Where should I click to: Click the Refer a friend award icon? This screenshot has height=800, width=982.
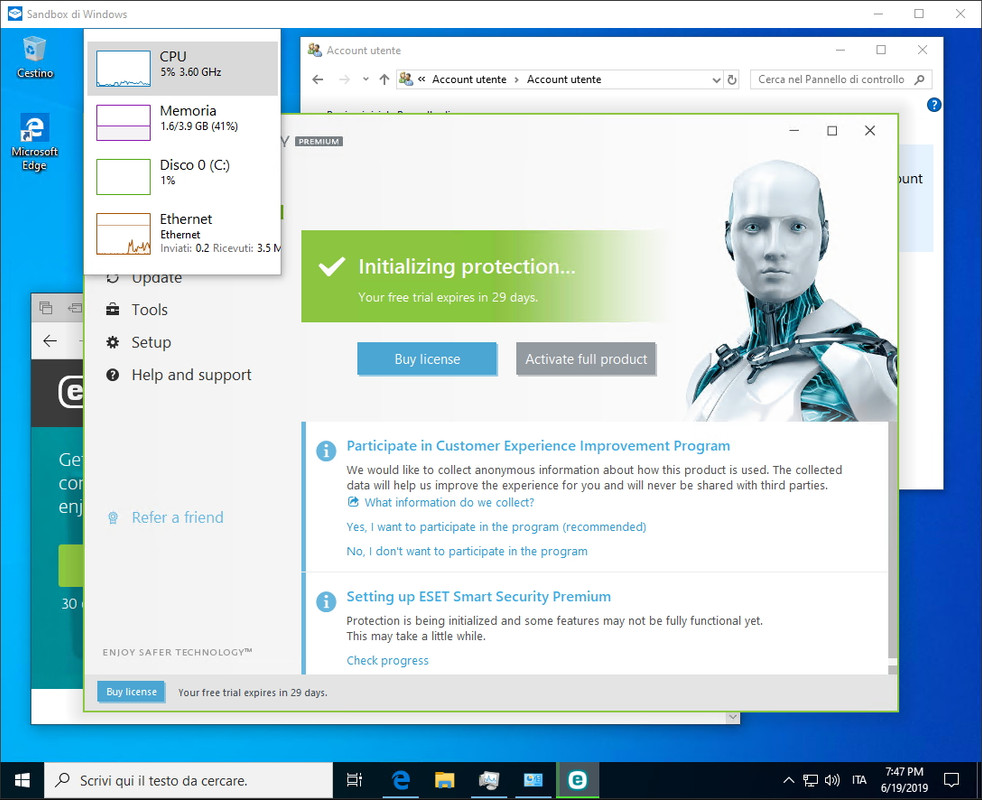[x=113, y=517]
